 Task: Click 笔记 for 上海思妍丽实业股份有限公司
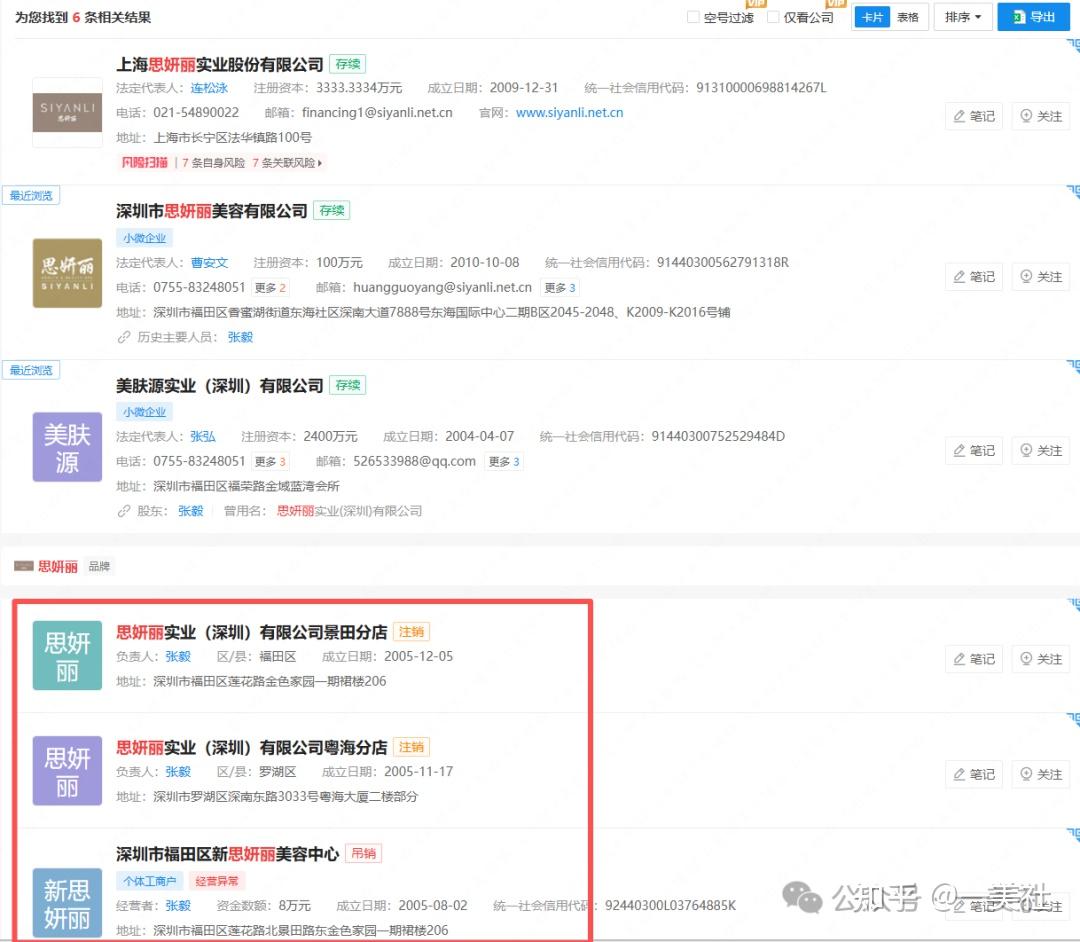(974, 116)
